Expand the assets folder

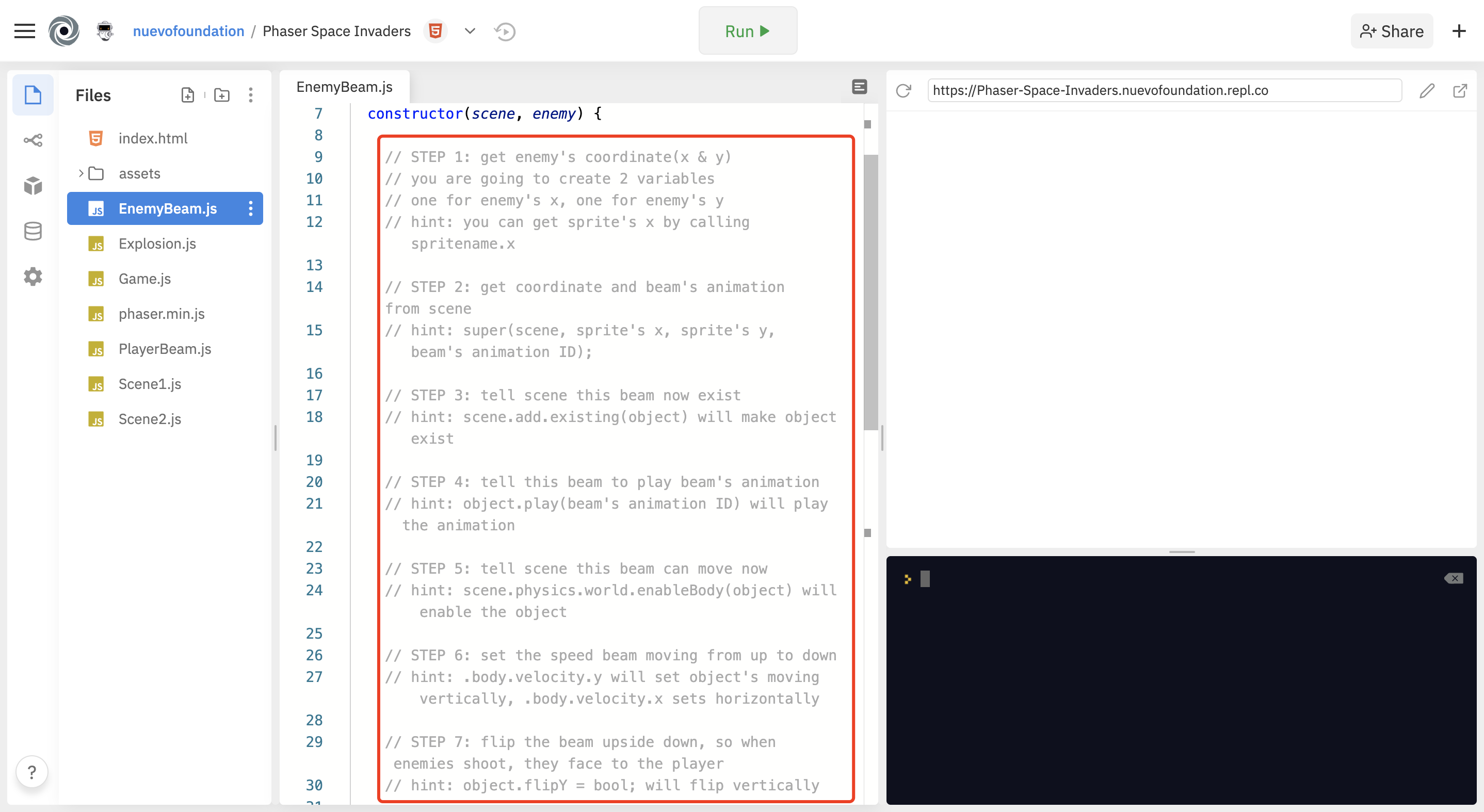pyautogui.click(x=81, y=173)
